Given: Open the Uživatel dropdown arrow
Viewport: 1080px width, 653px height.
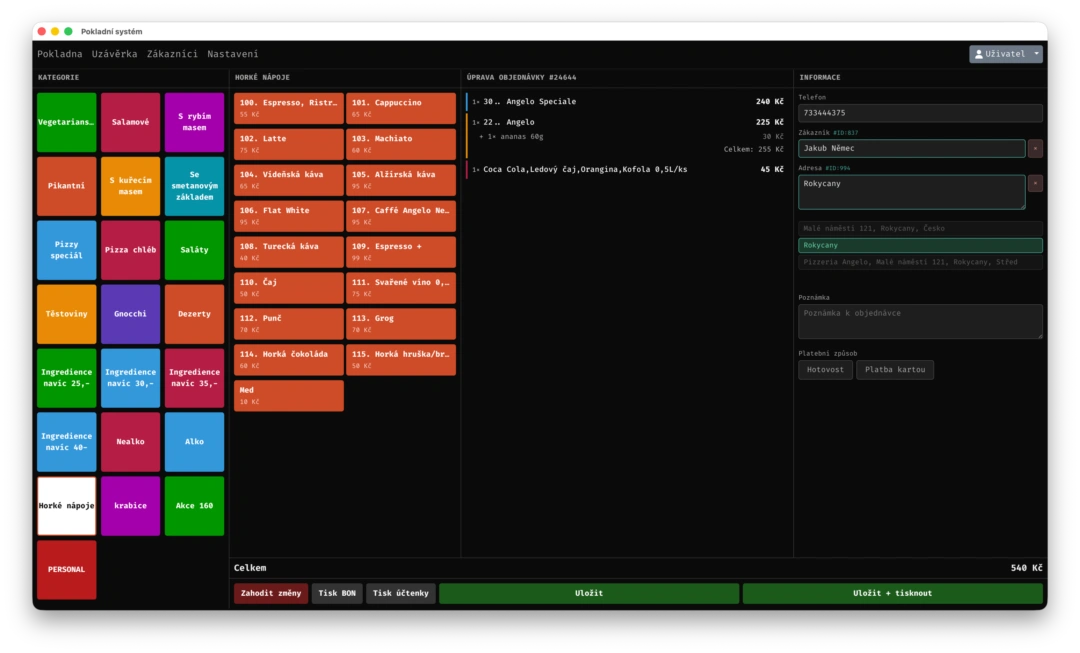Looking at the screenshot, I should 1036,54.
